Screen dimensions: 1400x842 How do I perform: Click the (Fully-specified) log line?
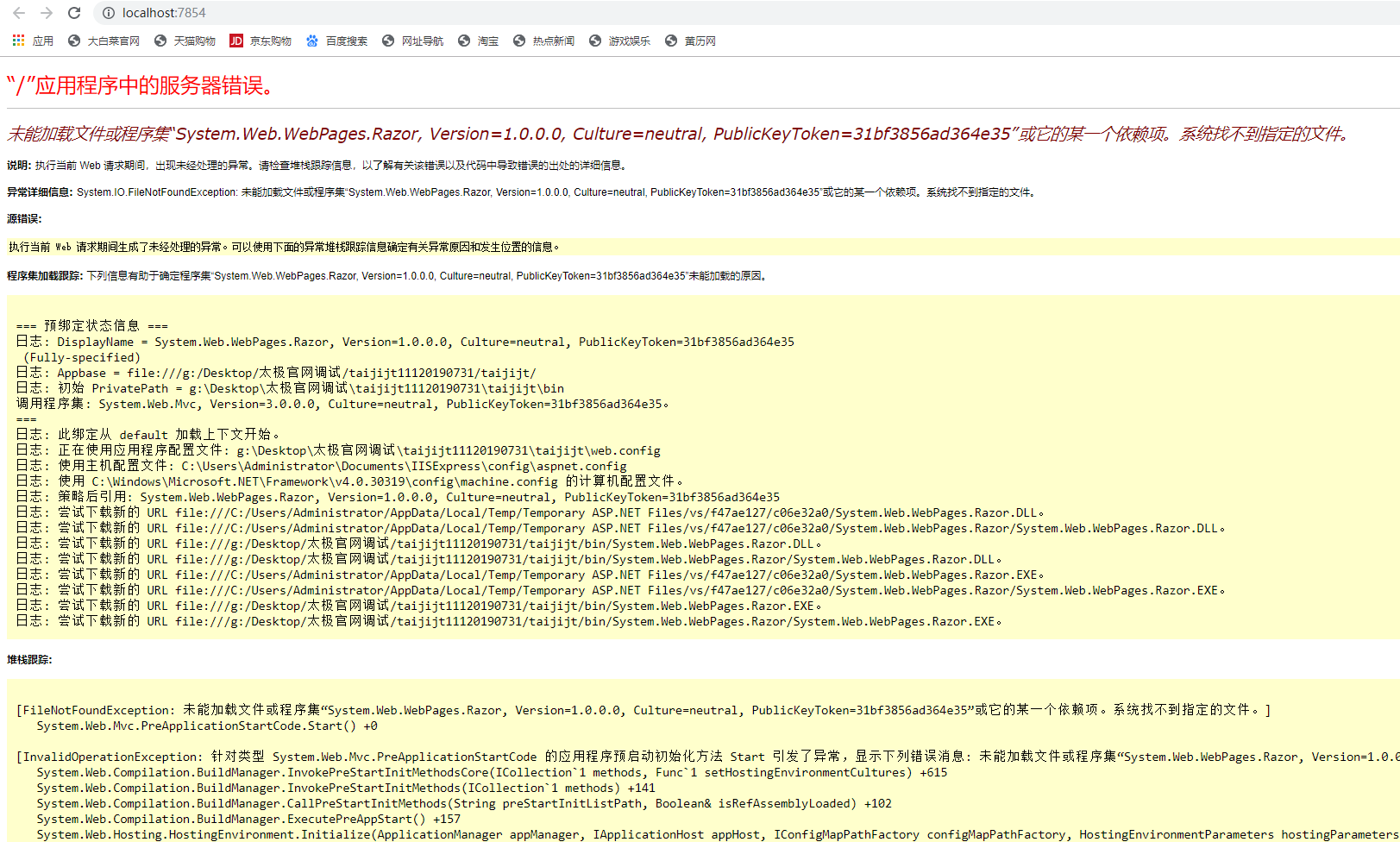[81, 357]
